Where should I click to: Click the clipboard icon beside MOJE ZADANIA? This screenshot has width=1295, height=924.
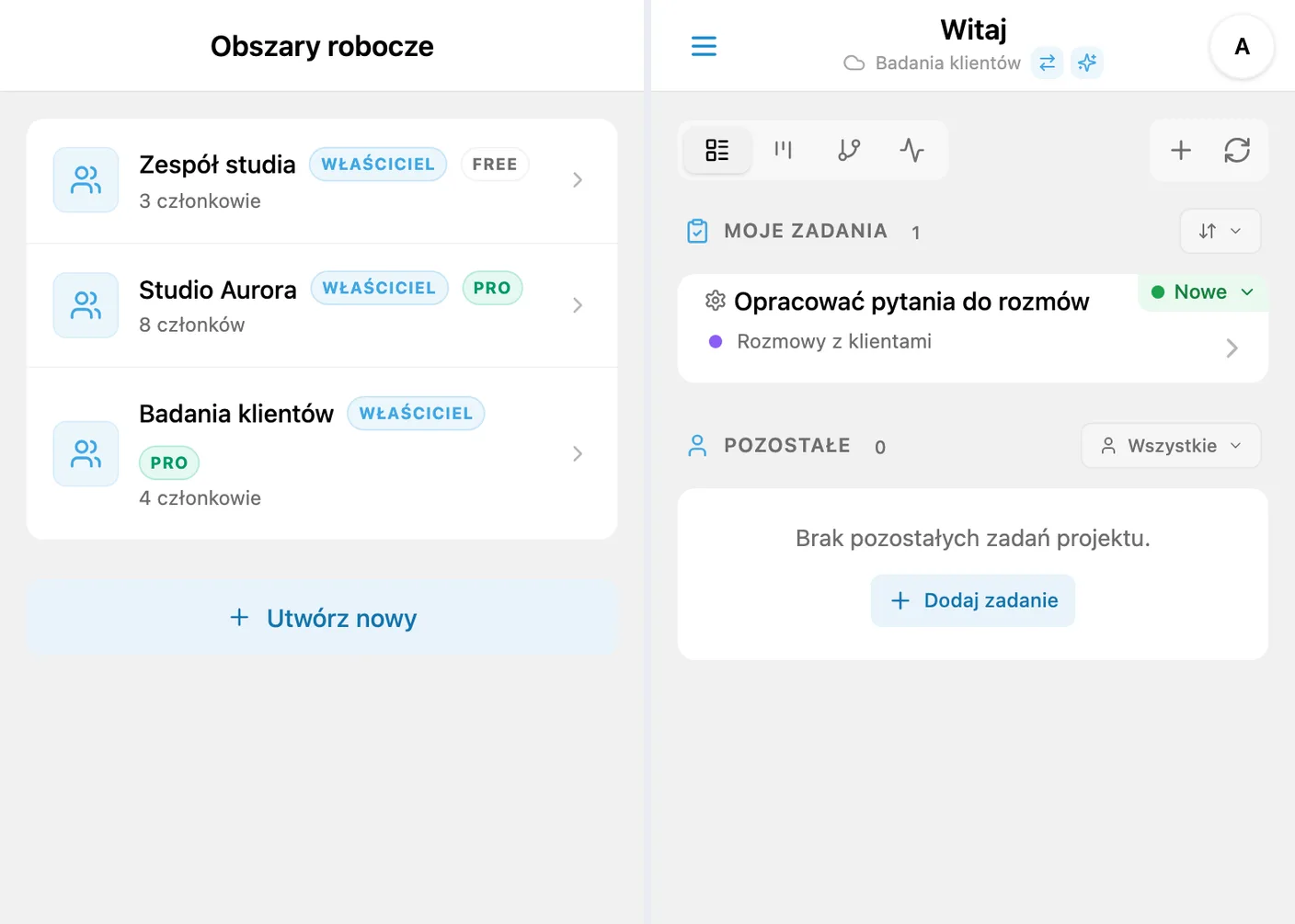click(698, 231)
